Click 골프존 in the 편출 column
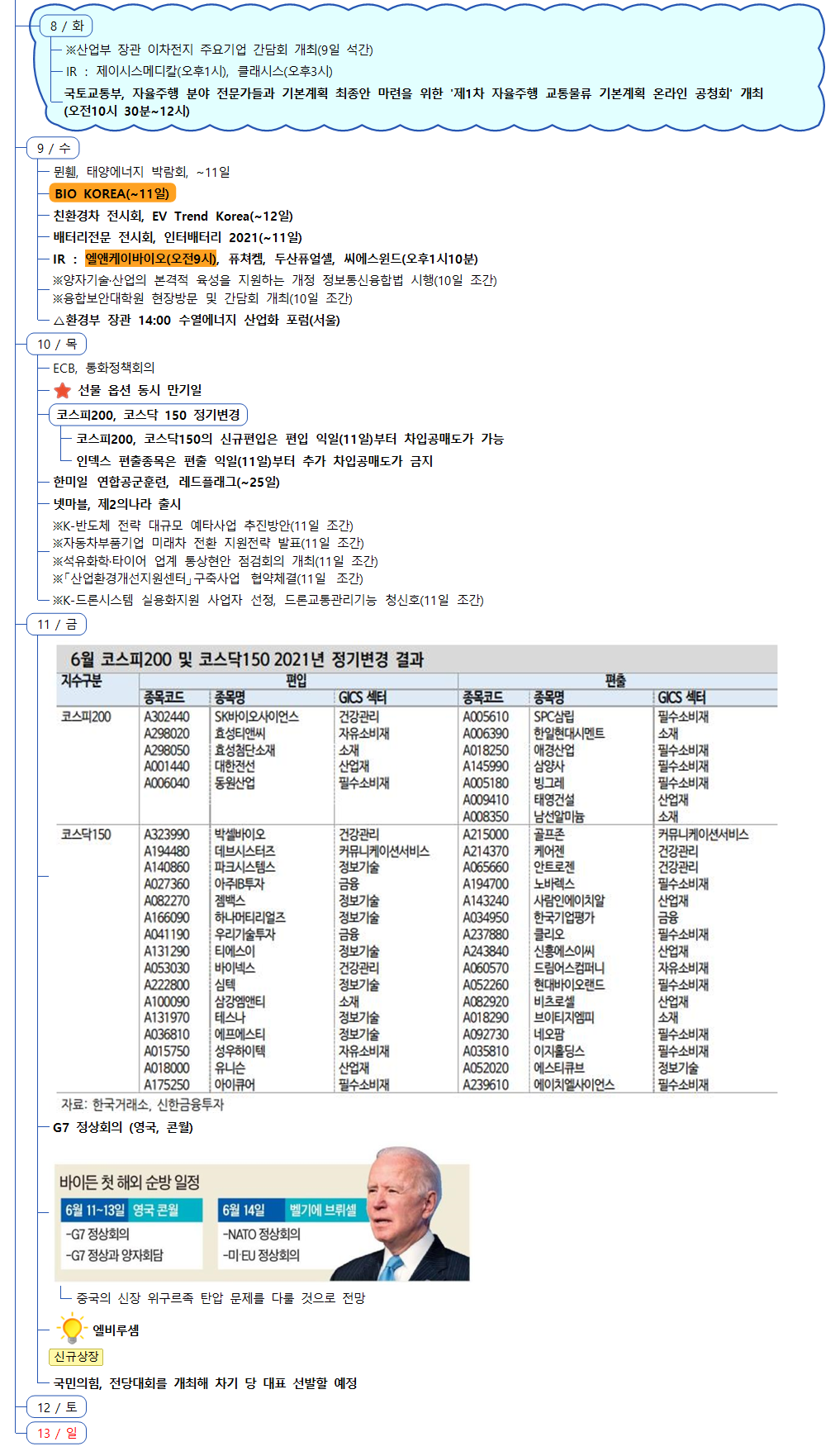This screenshot has height=1456, width=840. pos(548,835)
